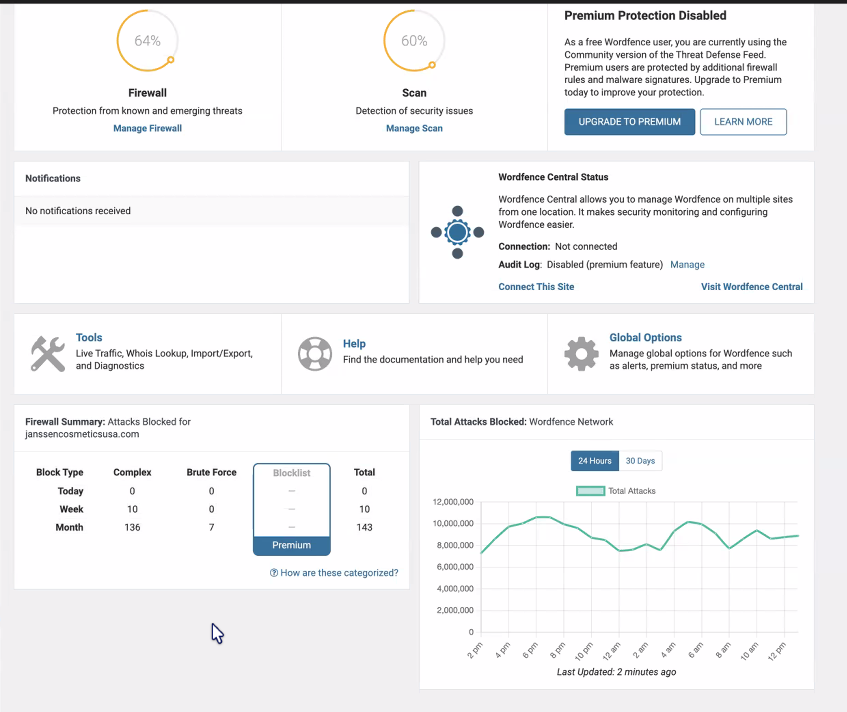Click the Wordfence Central network icon
This screenshot has height=712, width=847.
pos(457,232)
